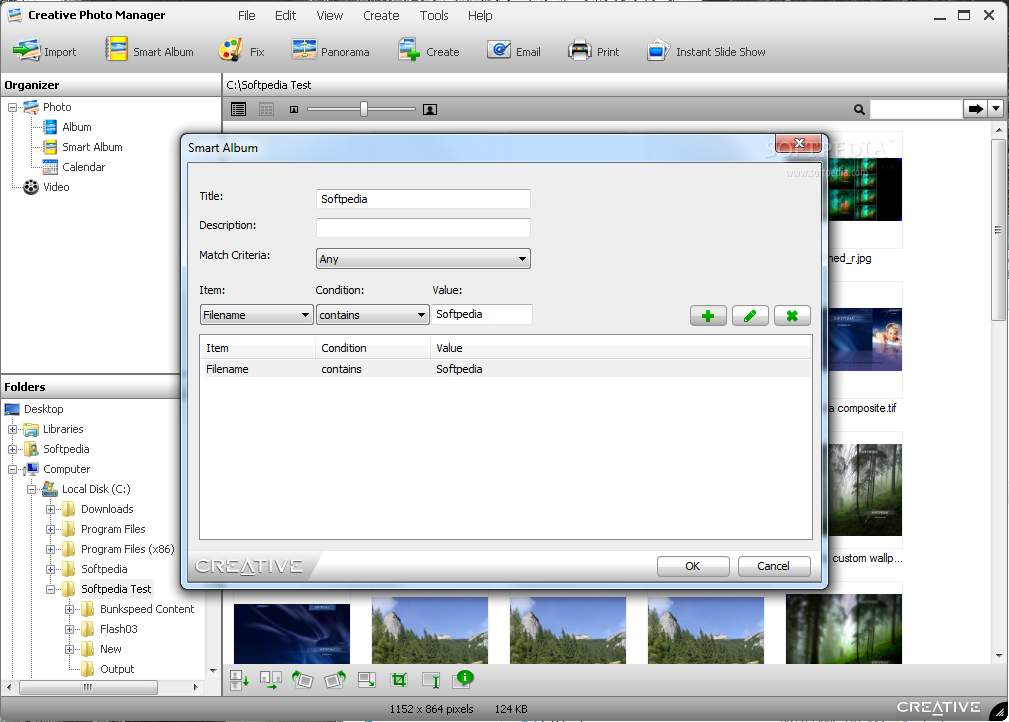Close the Smart Album dialog
This screenshot has height=722, width=1009.
(799, 143)
